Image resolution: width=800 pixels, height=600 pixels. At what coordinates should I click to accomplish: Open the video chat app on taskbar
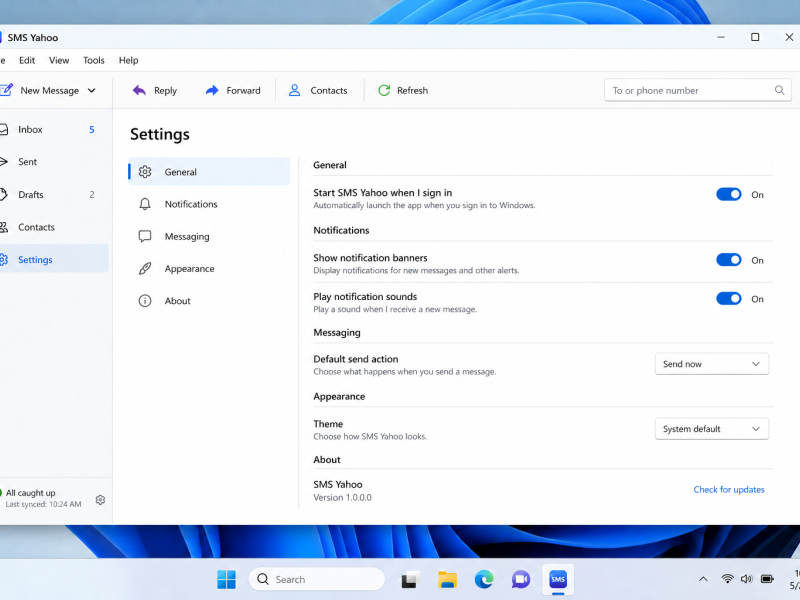(x=521, y=579)
